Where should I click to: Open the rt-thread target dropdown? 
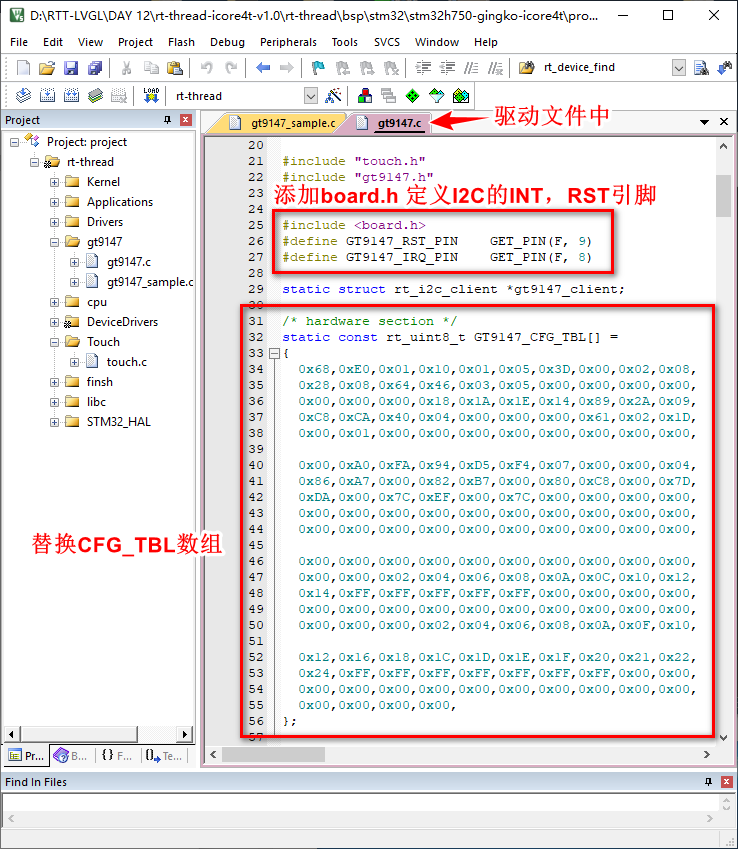pos(310,96)
